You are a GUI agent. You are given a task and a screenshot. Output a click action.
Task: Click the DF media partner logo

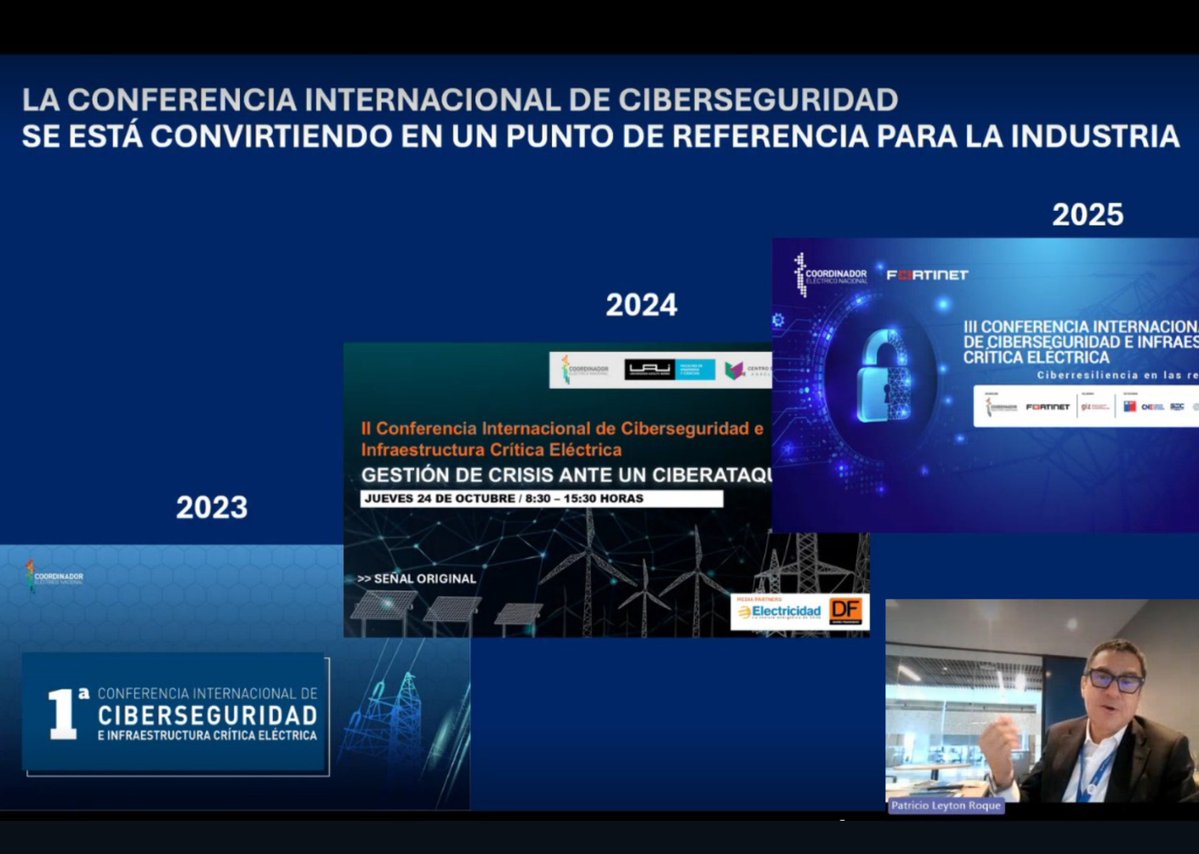(845, 608)
